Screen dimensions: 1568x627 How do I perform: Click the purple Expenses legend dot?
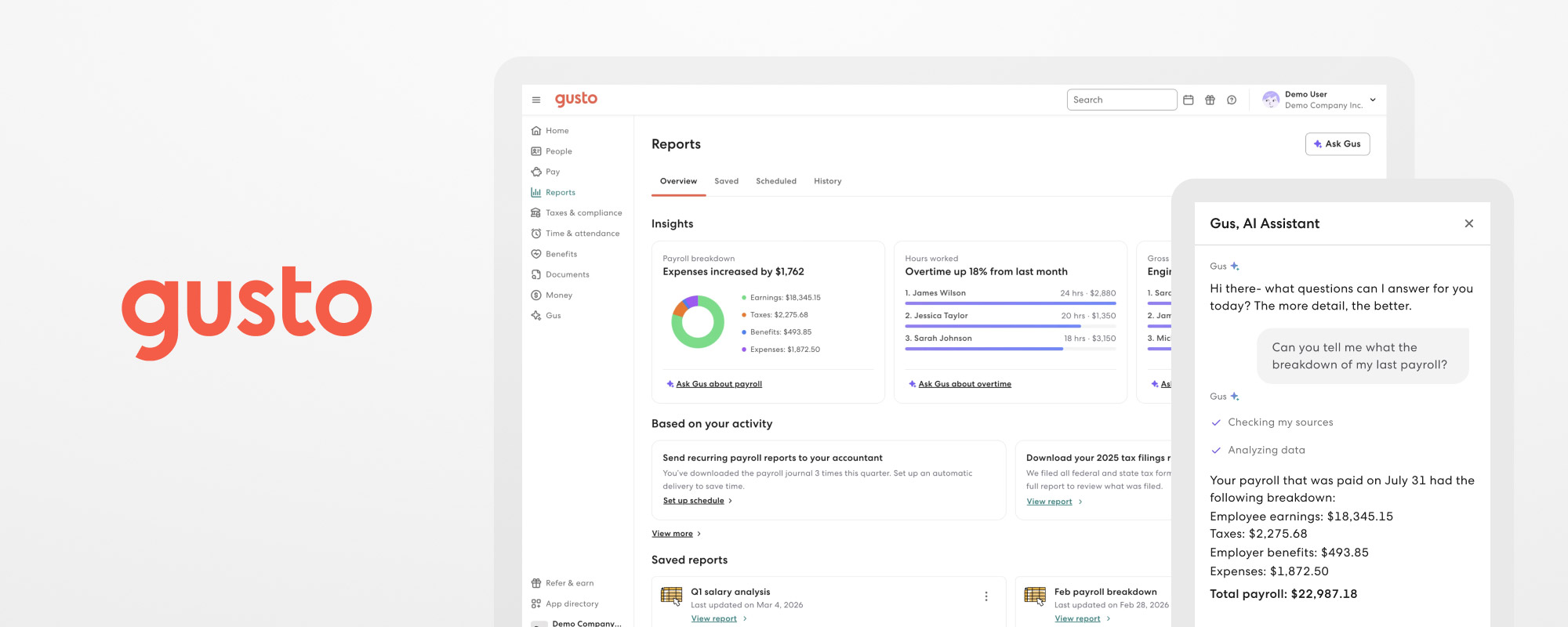[744, 350]
